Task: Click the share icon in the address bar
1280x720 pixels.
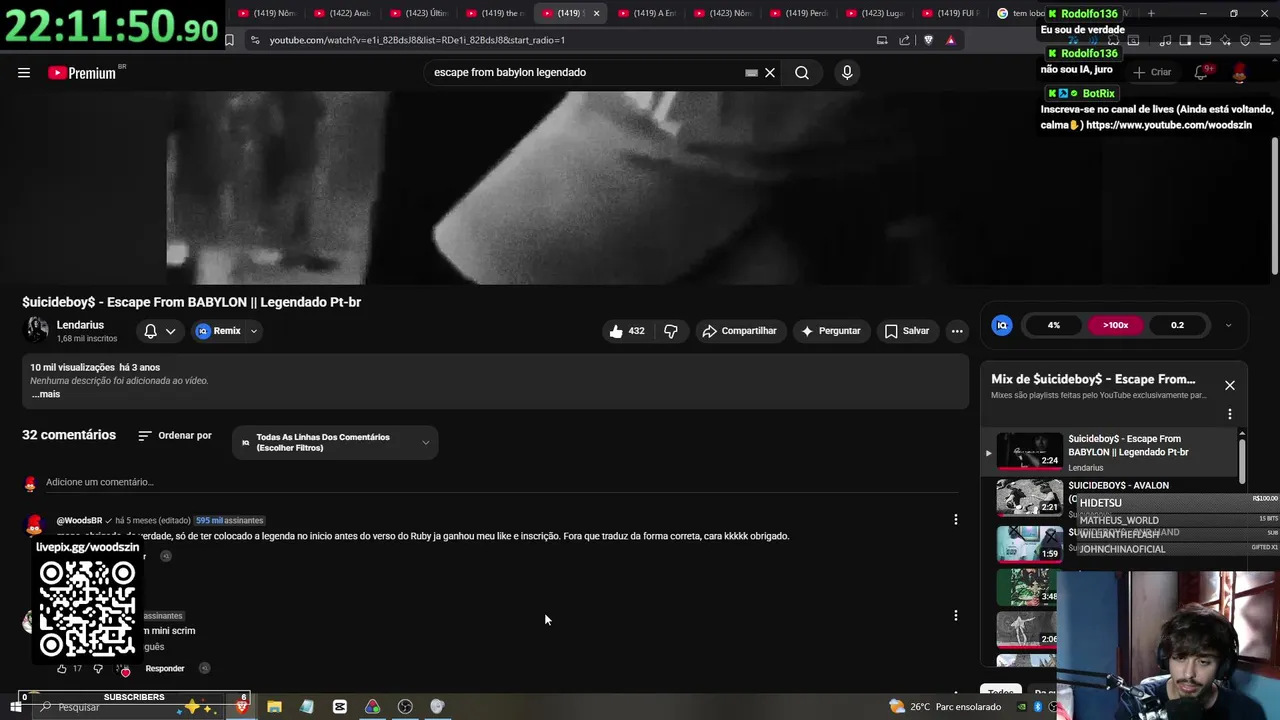Action: tap(904, 40)
